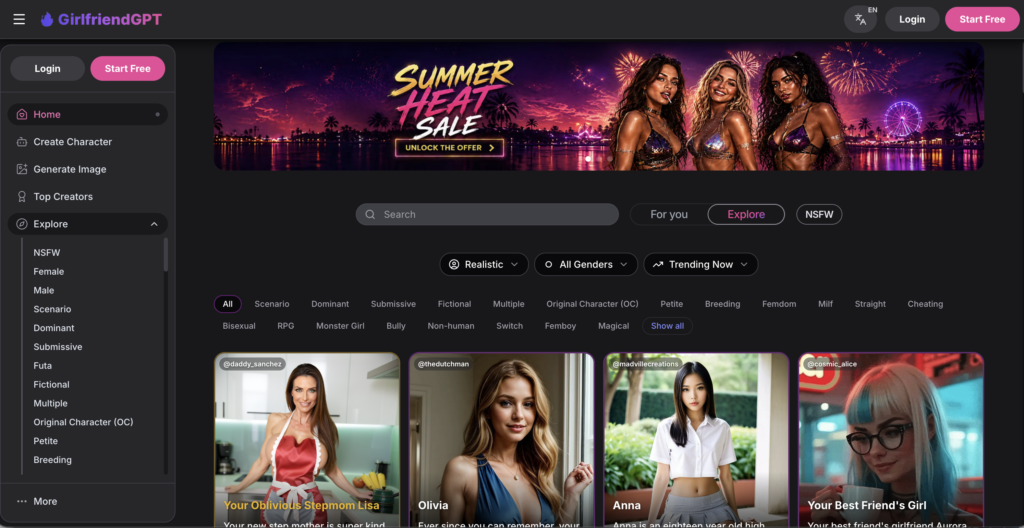The image size is (1024, 528).
Task: Click the All Genders circle icon
Action: coord(549,265)
